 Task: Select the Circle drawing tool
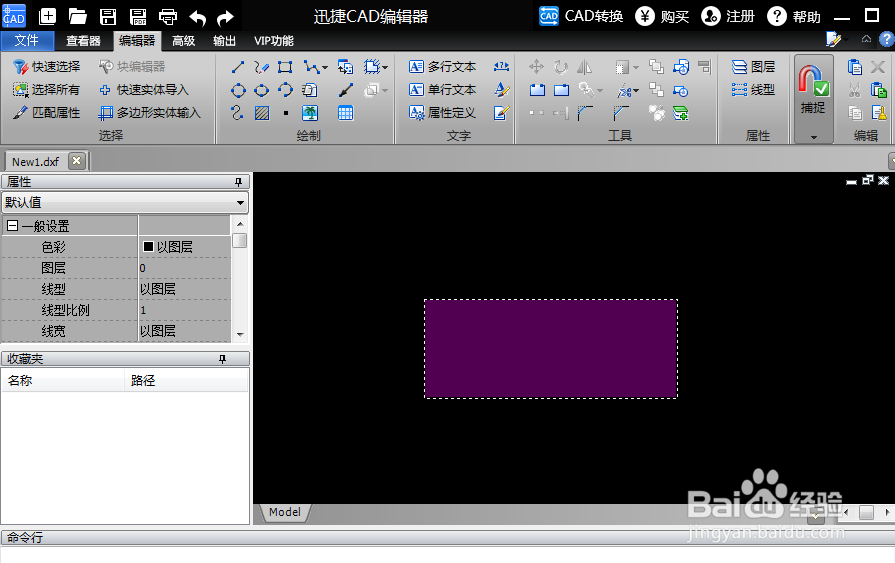pos(238,90)
